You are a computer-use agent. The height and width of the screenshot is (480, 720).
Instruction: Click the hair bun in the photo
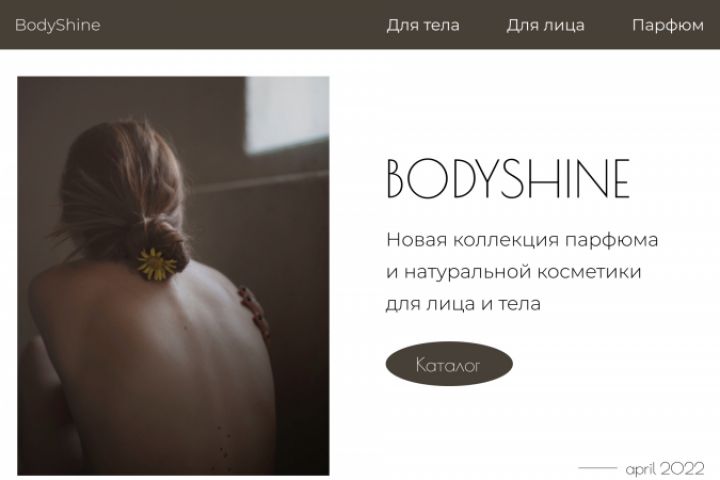(x=168, y=239)
